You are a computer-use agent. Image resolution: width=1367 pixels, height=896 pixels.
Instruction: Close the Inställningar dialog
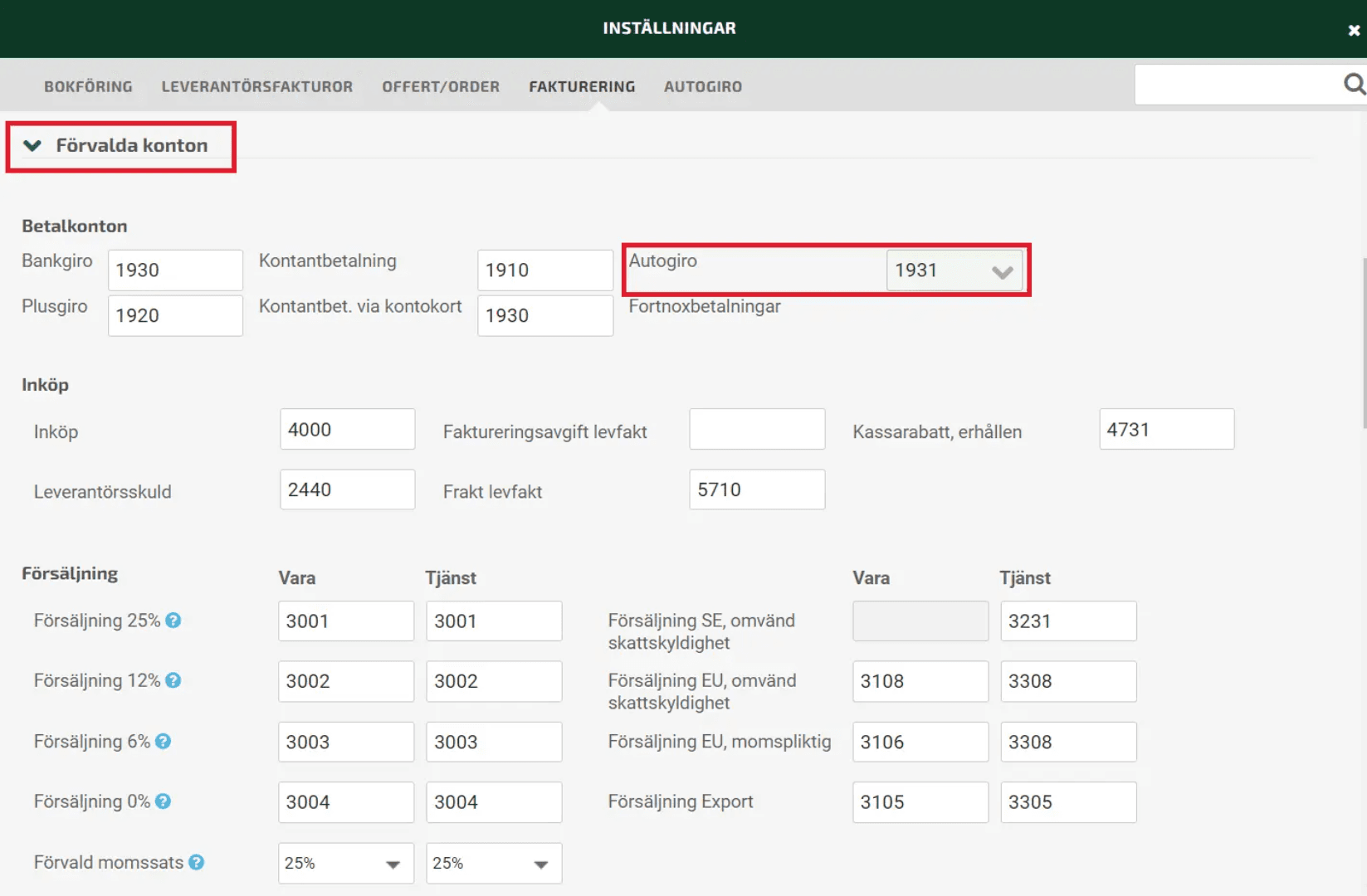pyautogui.click(x=1354, y=30)
